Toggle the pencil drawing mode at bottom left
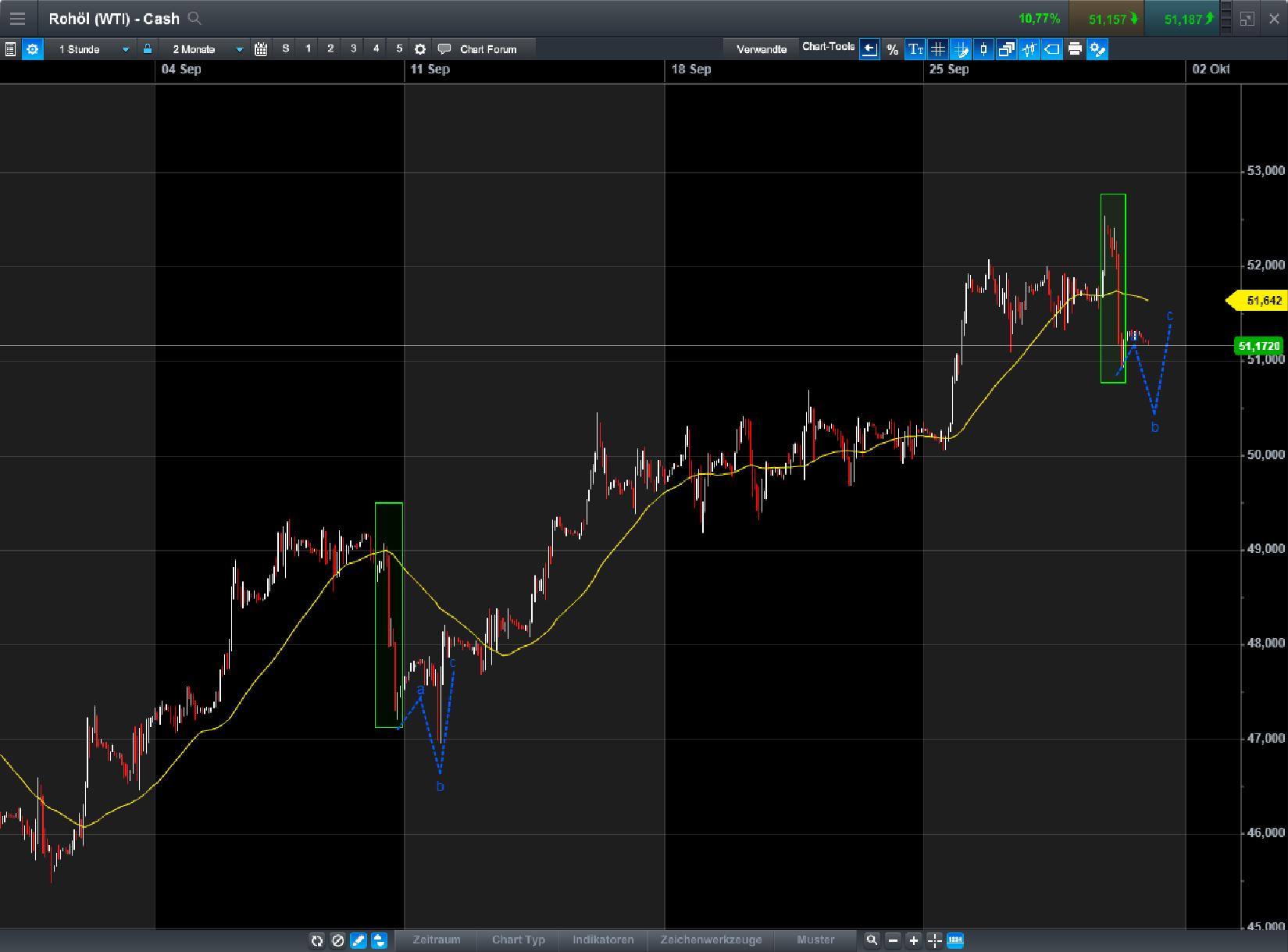Image resolution: width=1288 pixels, height=952 pixels. (x=359, y=941)
